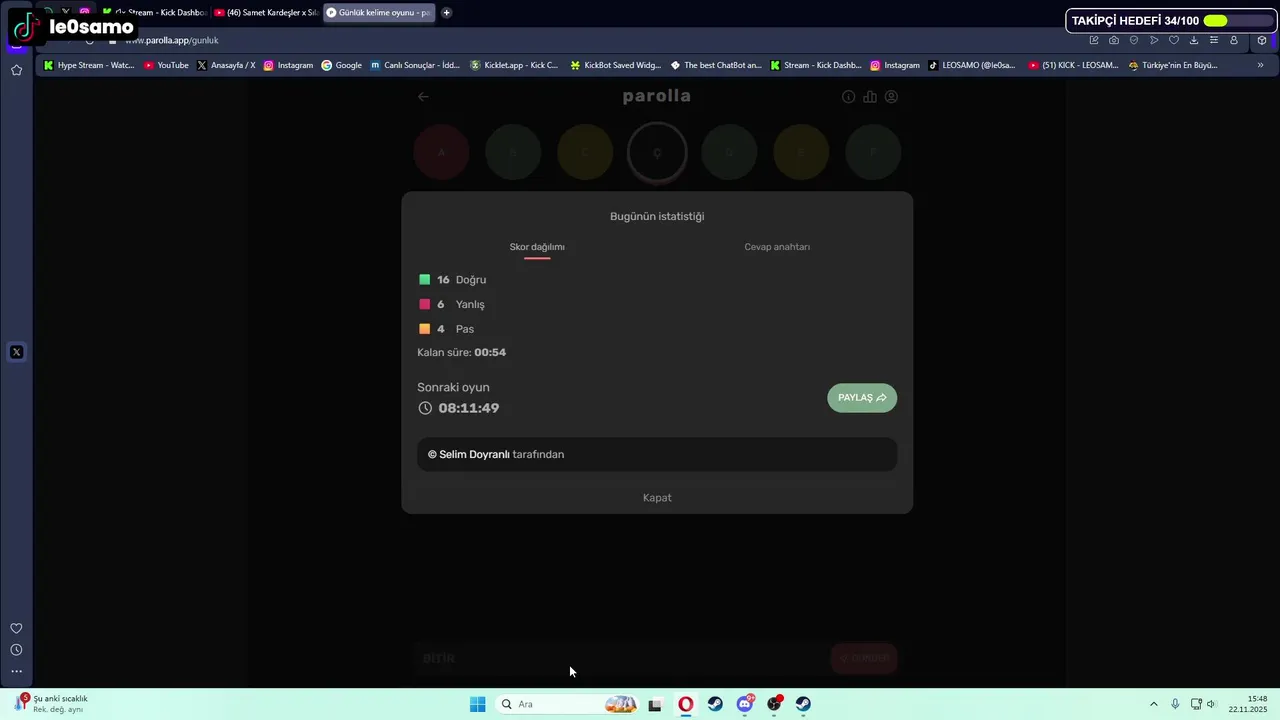This screenshot has height=720, width=1280.
Task: Click the 4 Pas score line
Action: [x=447, y=329]
